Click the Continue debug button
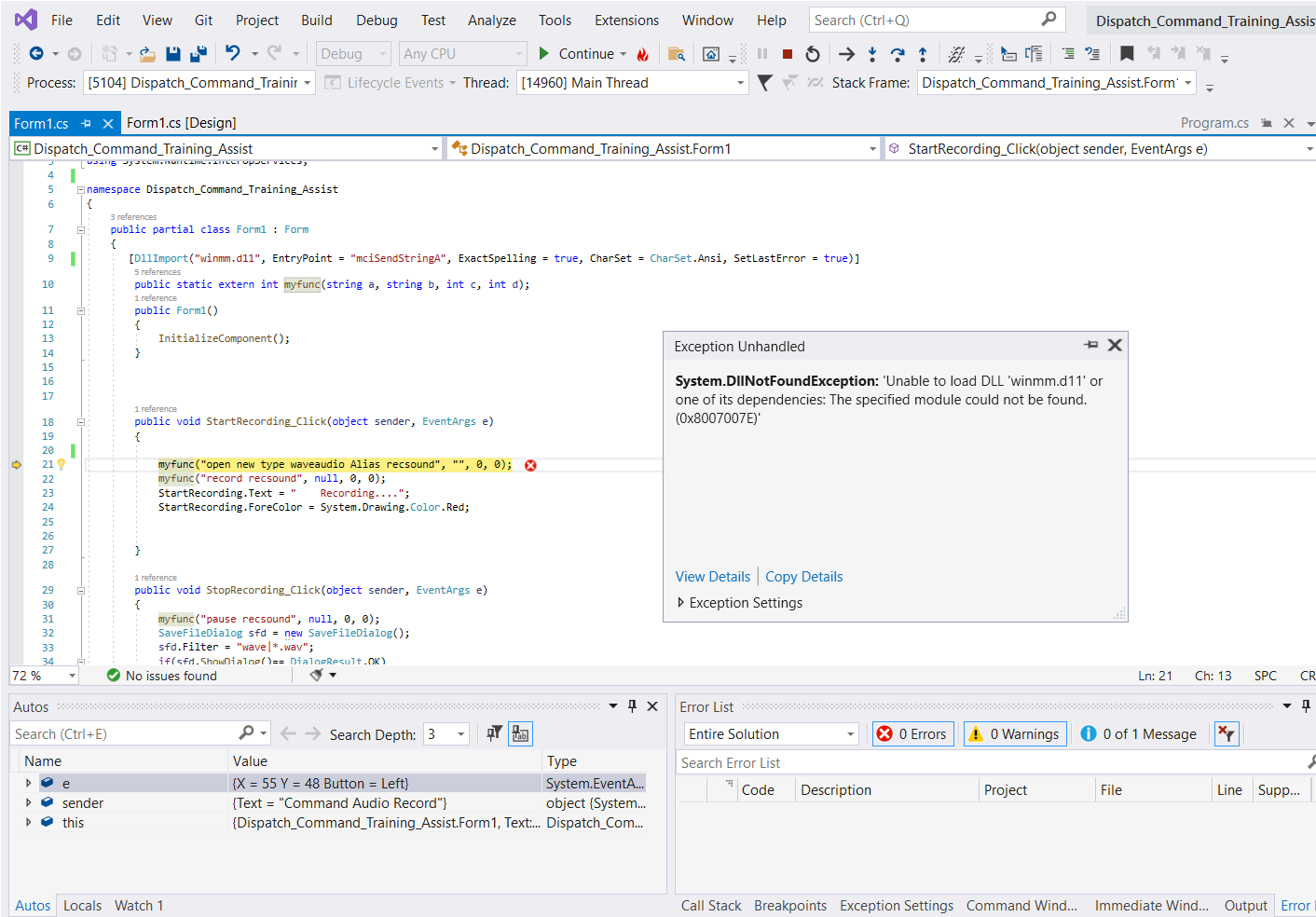 coord(583,54)
